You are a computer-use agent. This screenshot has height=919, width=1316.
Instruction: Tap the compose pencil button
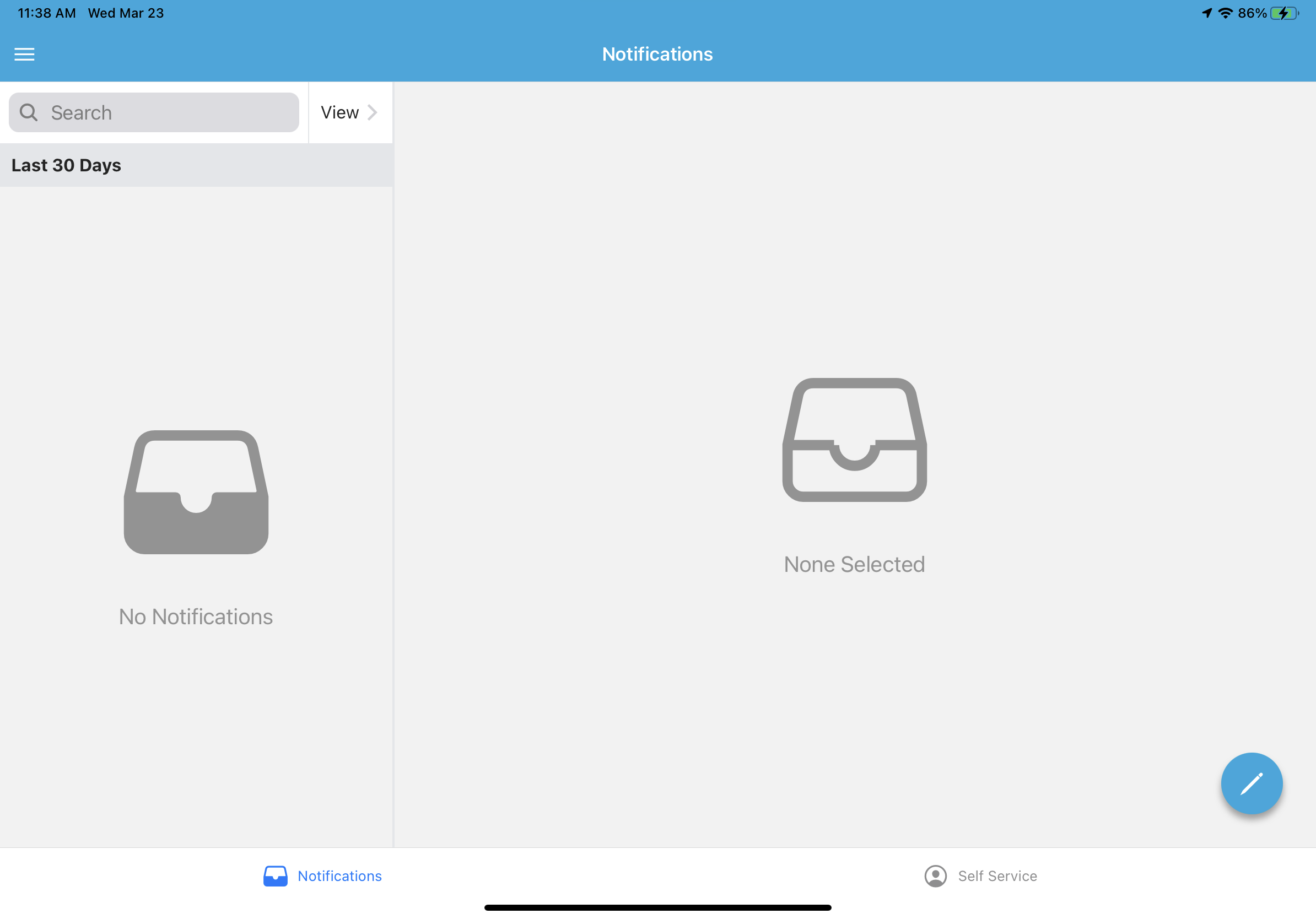click(x=1251, y=783)
